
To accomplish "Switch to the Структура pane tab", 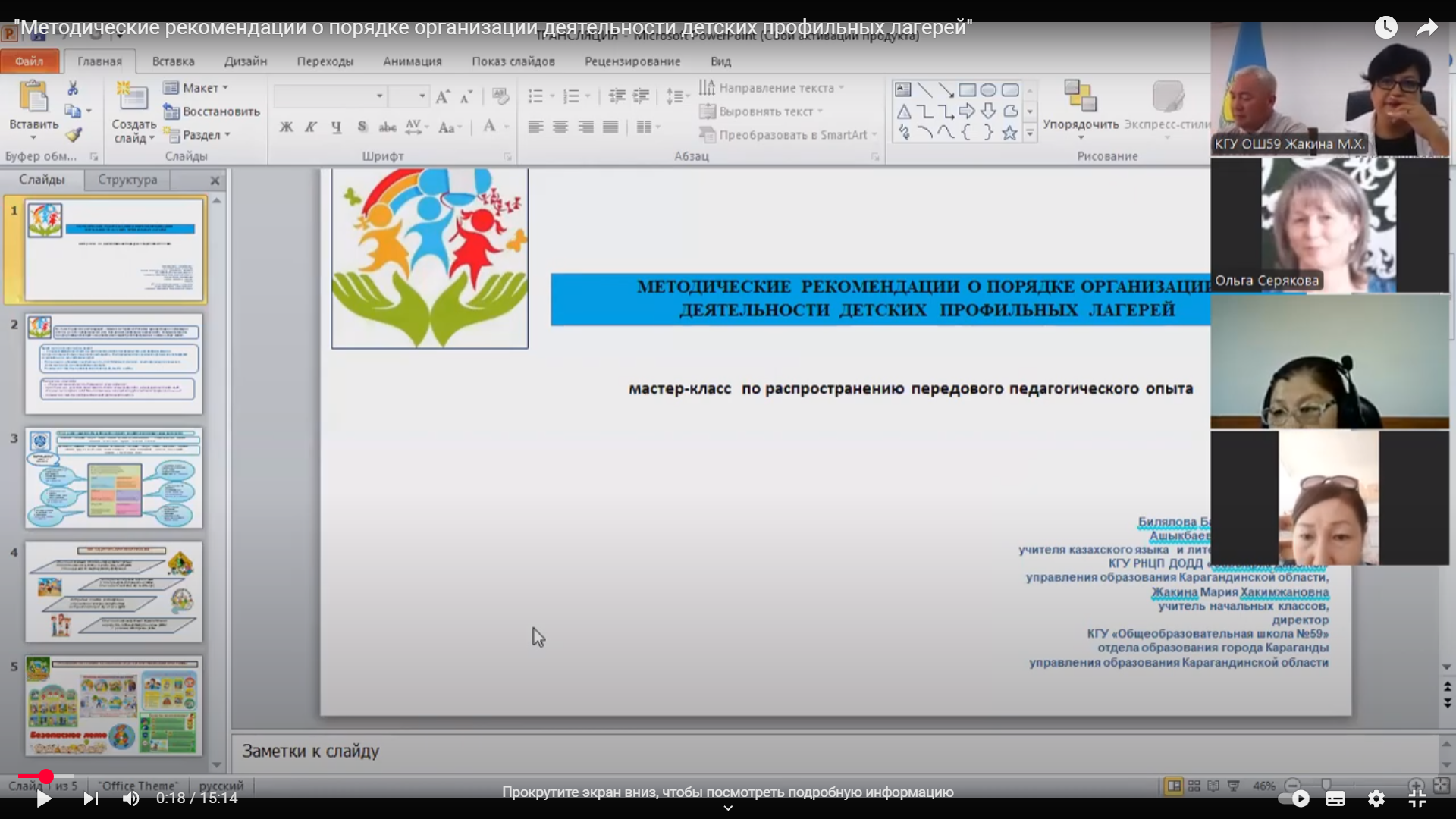I will click(127, 180).
